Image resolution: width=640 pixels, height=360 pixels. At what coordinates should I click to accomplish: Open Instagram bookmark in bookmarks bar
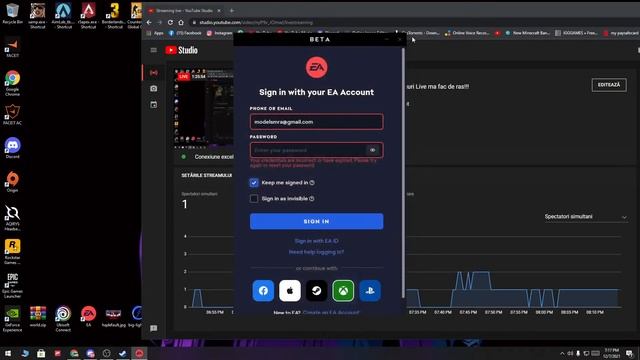coord(220,33)
